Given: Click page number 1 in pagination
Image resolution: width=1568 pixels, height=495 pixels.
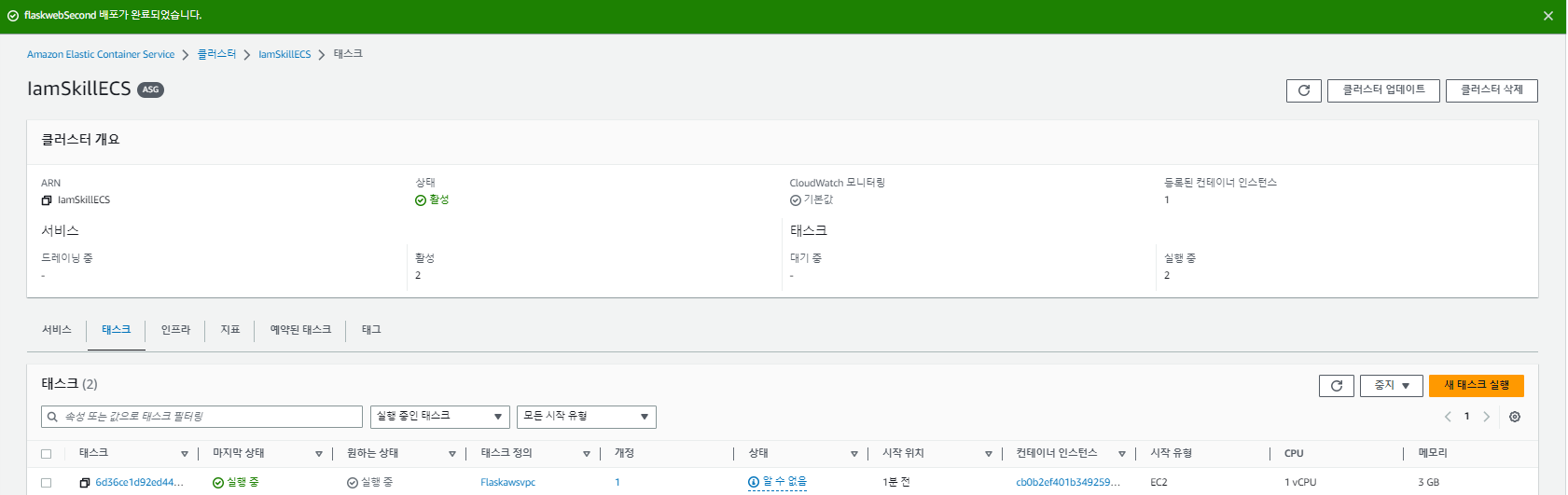Looking at the screenshot, I should point(1467,417).
